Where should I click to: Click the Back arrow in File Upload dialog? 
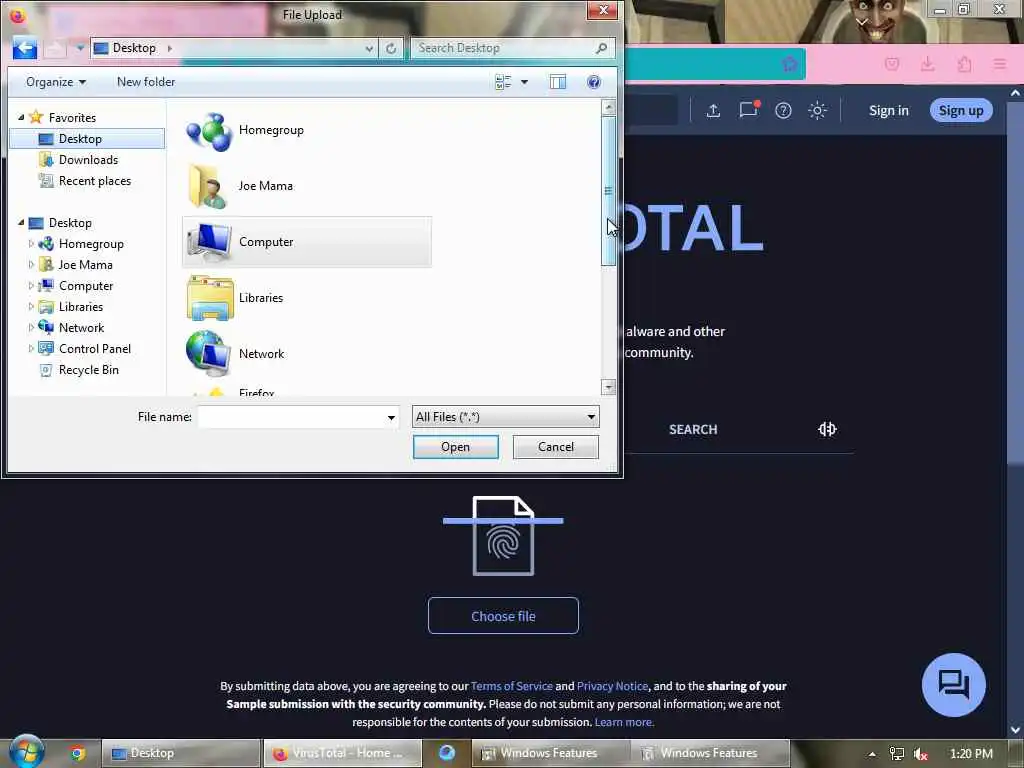click(x=25, y=48)
